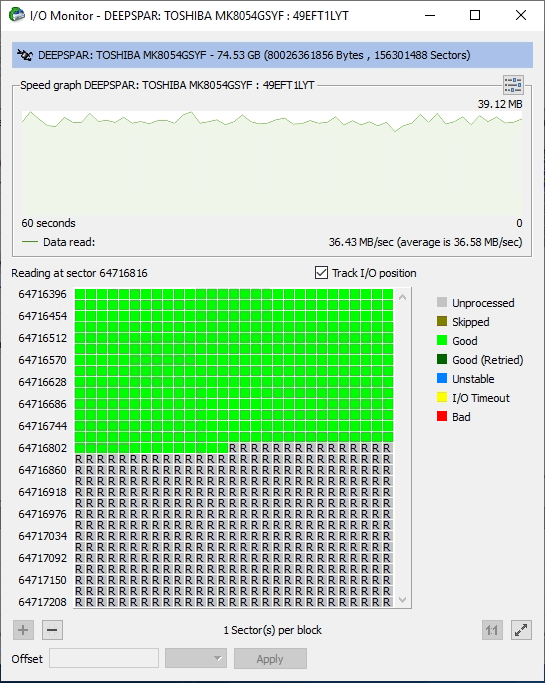The image size is (545, 683).
Task: Expand sector map with fit-to-window icon
Action: click(521, 630)
